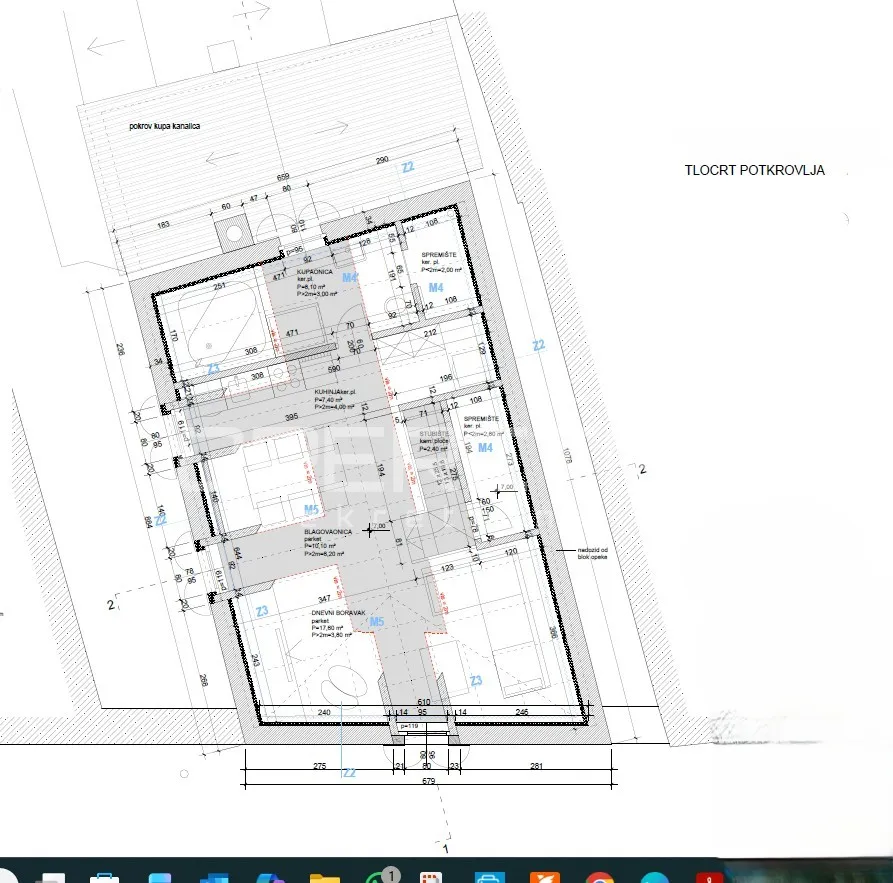Click section marker '2' on right side

pos(642,469)
